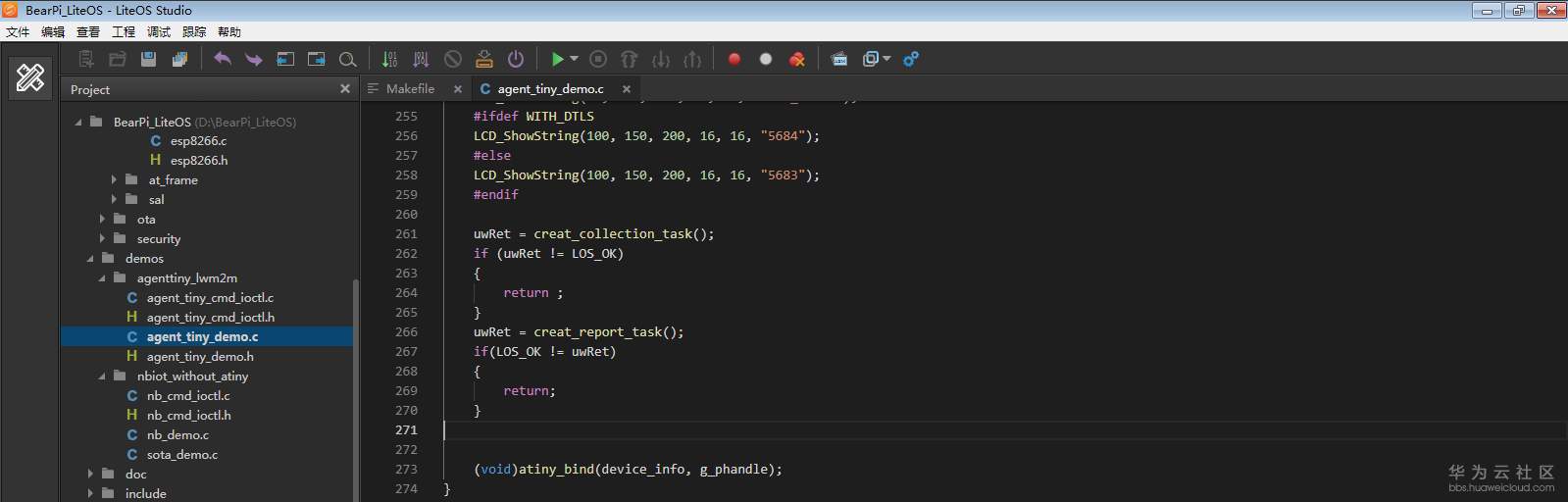Expand the doc folder arrow
Screen dimensions: 1568x502
tap(90, 474)
